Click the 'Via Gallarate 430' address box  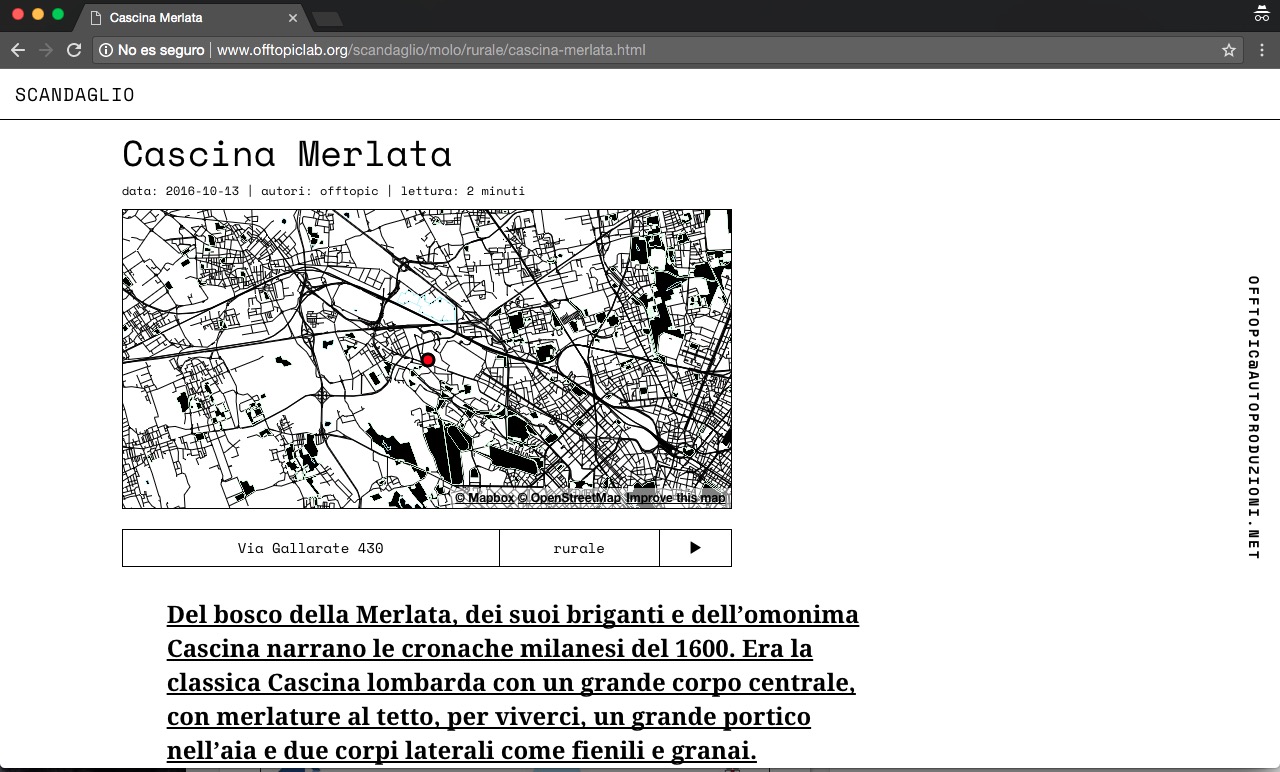311,548
